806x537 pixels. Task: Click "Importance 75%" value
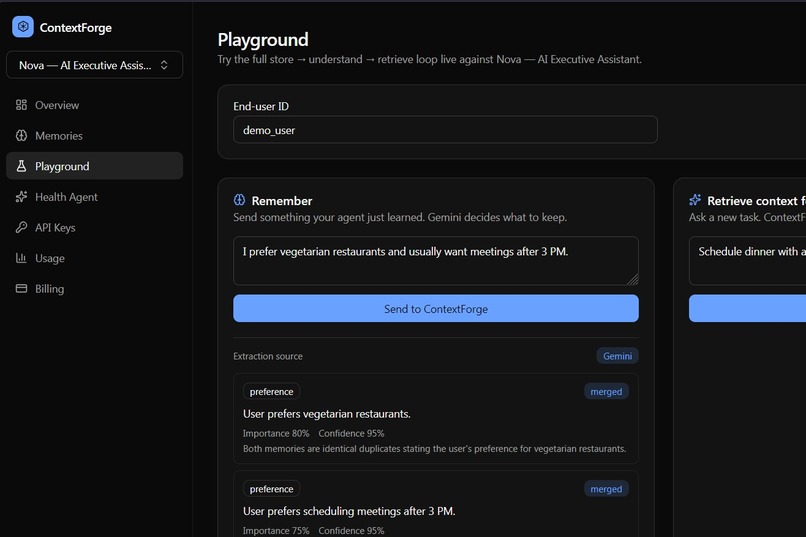click(276, 530)
